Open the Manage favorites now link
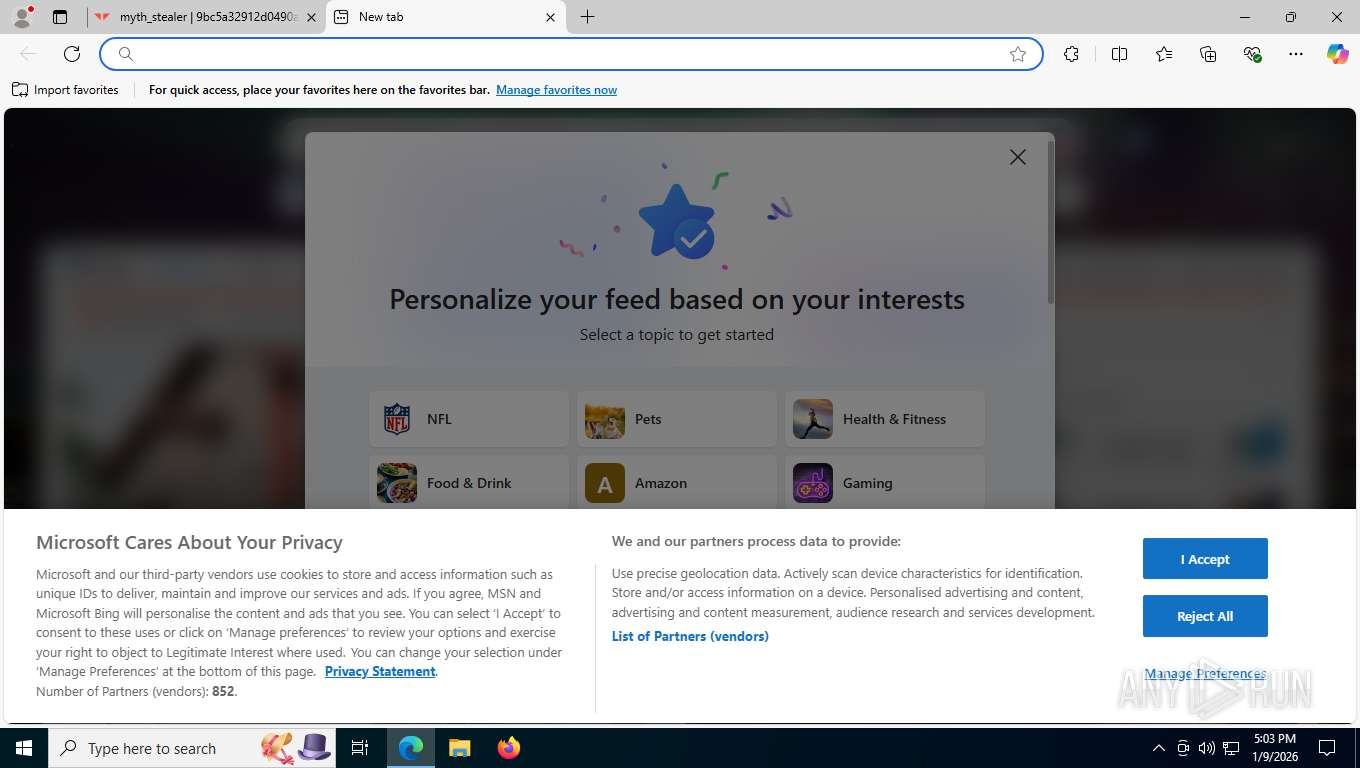Image resolution: width=1360 pixels, height=768 pixels. [556, 90]
